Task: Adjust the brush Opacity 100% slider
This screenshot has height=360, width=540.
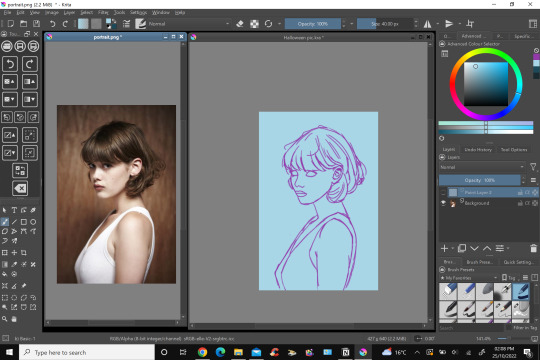Action: pos(313,24)
